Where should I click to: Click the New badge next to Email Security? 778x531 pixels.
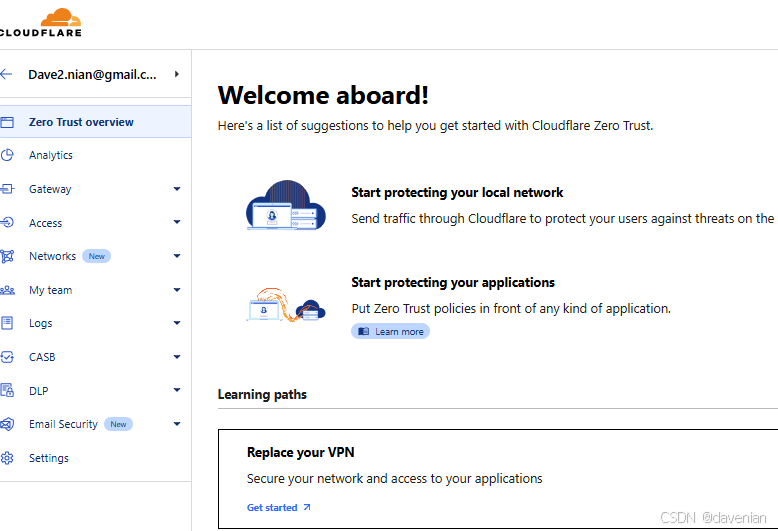[118, 424]
